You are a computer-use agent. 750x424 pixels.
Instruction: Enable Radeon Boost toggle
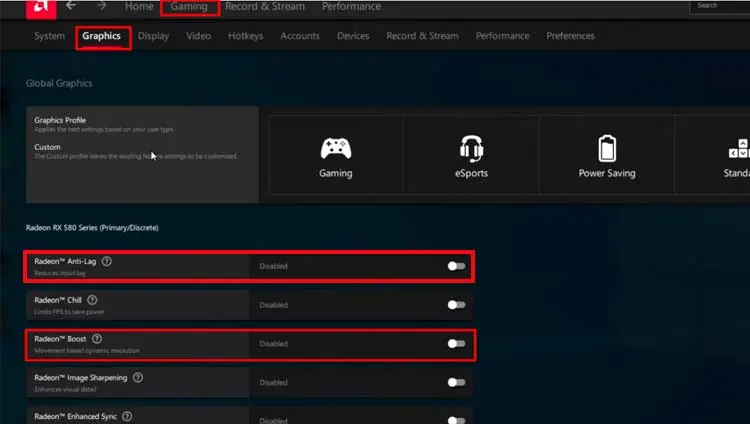[456, 344]
